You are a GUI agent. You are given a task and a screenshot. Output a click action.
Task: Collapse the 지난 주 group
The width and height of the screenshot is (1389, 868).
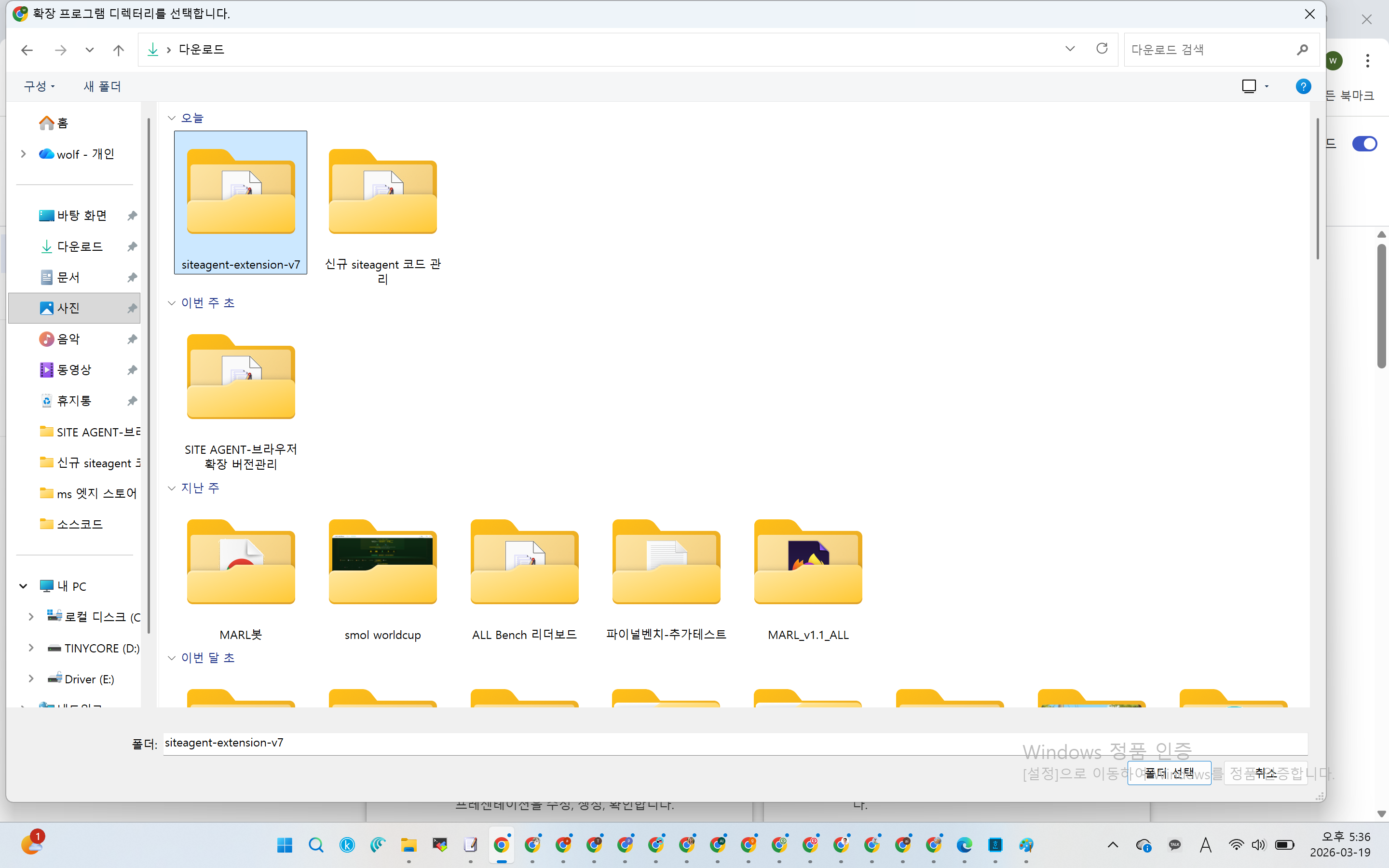(172, 488)
